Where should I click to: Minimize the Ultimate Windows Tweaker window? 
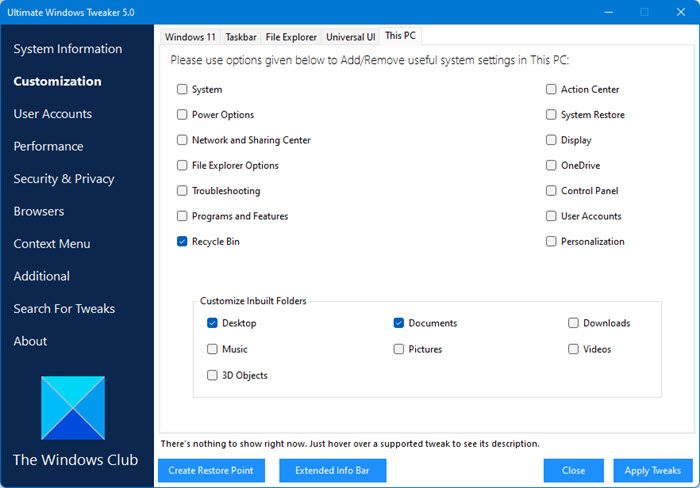click(x=608, y=12)
